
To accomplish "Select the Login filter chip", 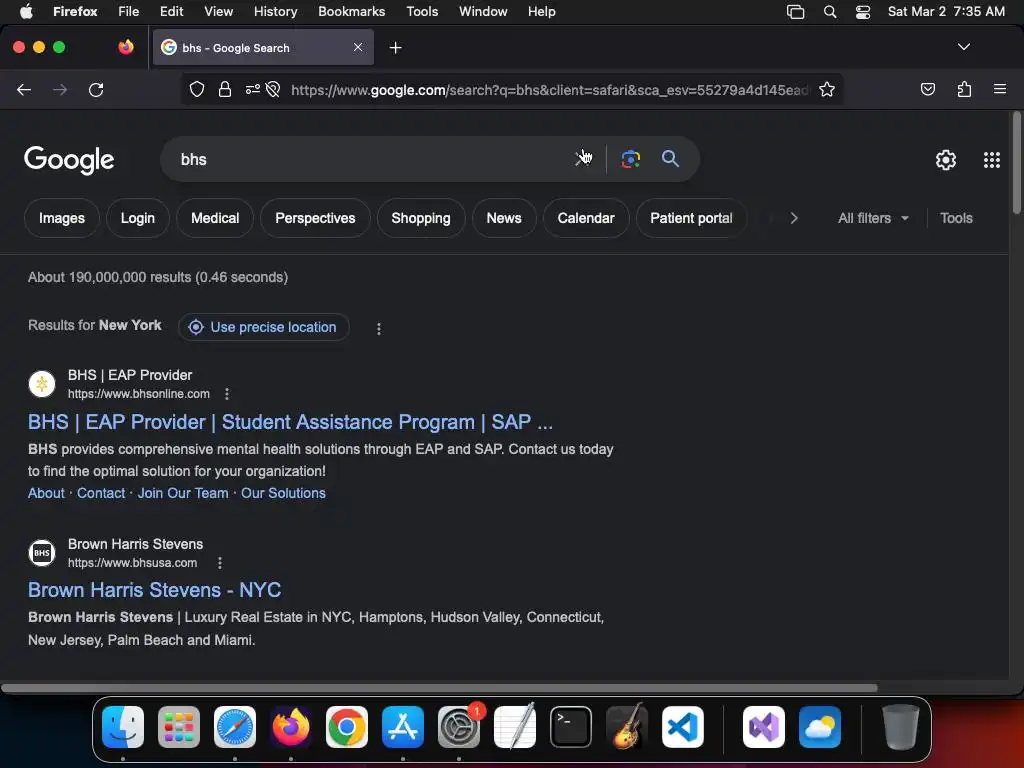I will 138,218.
